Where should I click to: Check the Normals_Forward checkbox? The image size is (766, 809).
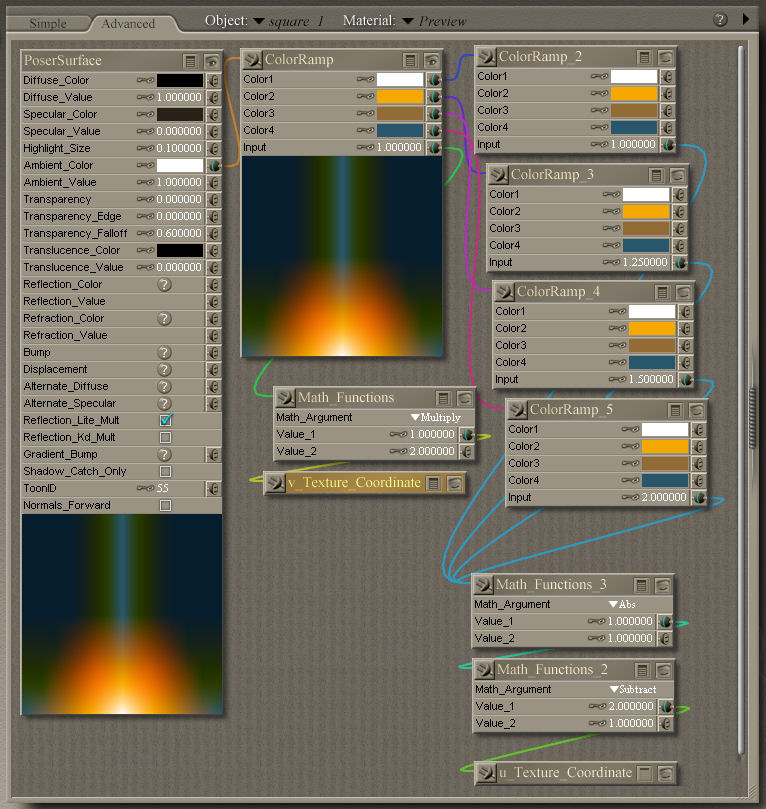[165, 505]
